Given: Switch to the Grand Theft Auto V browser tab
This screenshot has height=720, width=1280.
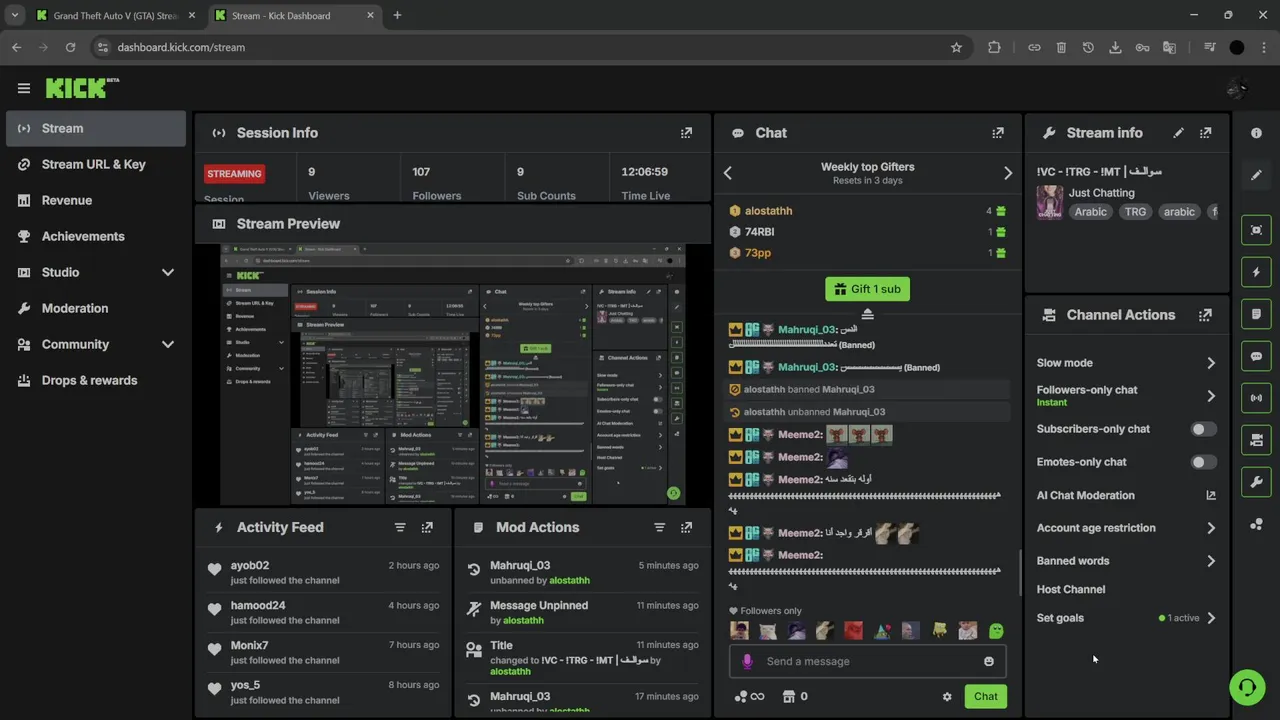Looking at the screenshot, I should point(116,15).
